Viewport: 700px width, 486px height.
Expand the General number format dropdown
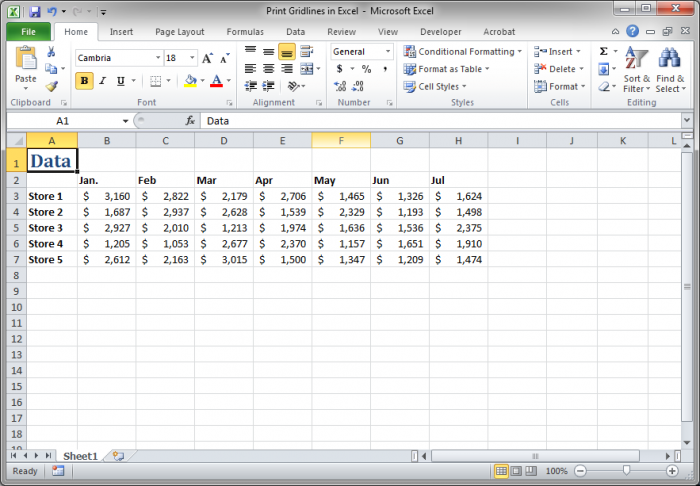388,52
